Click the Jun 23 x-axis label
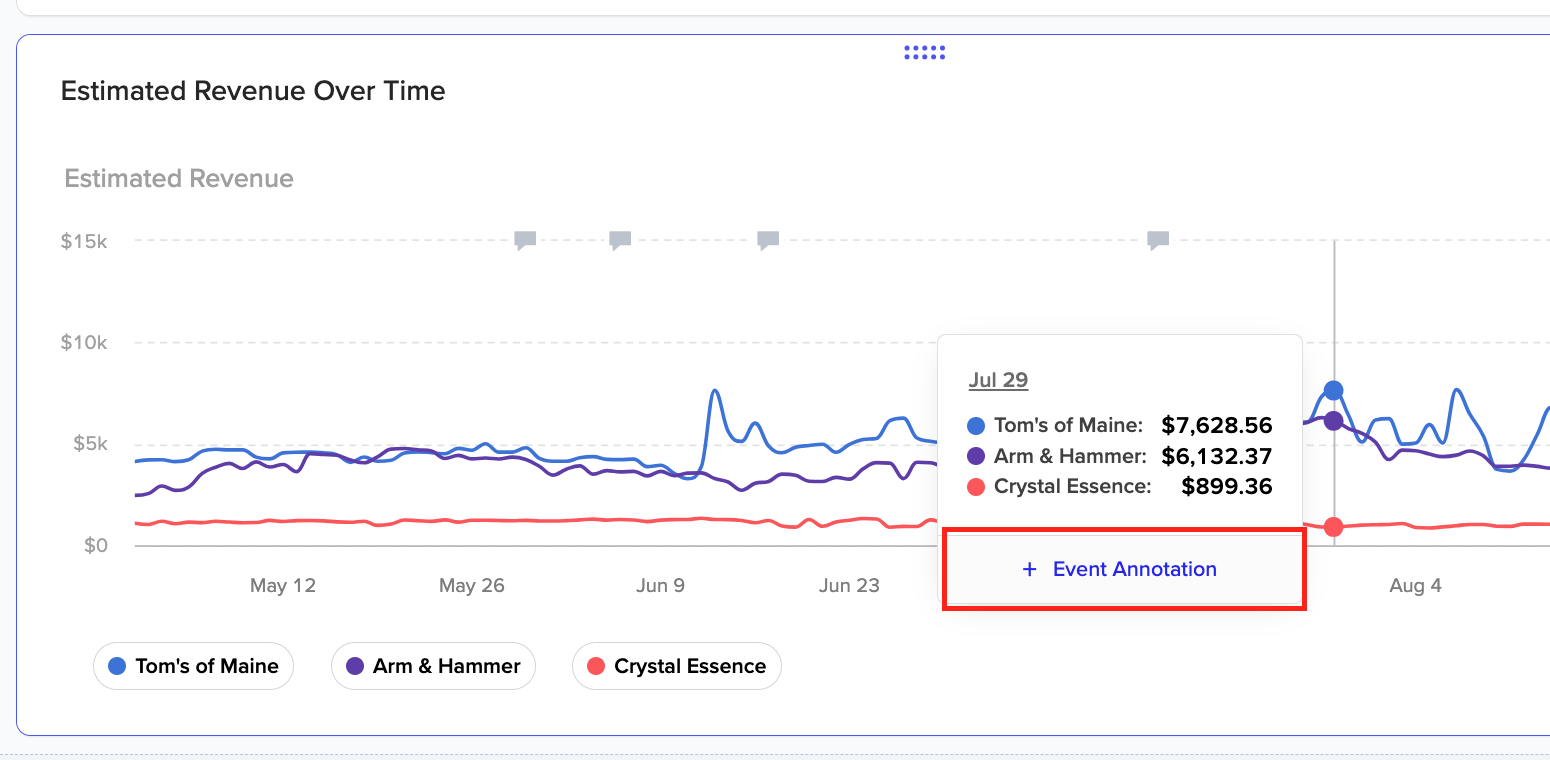Viewport: 1550px width, 760px height. click(849, 586)
